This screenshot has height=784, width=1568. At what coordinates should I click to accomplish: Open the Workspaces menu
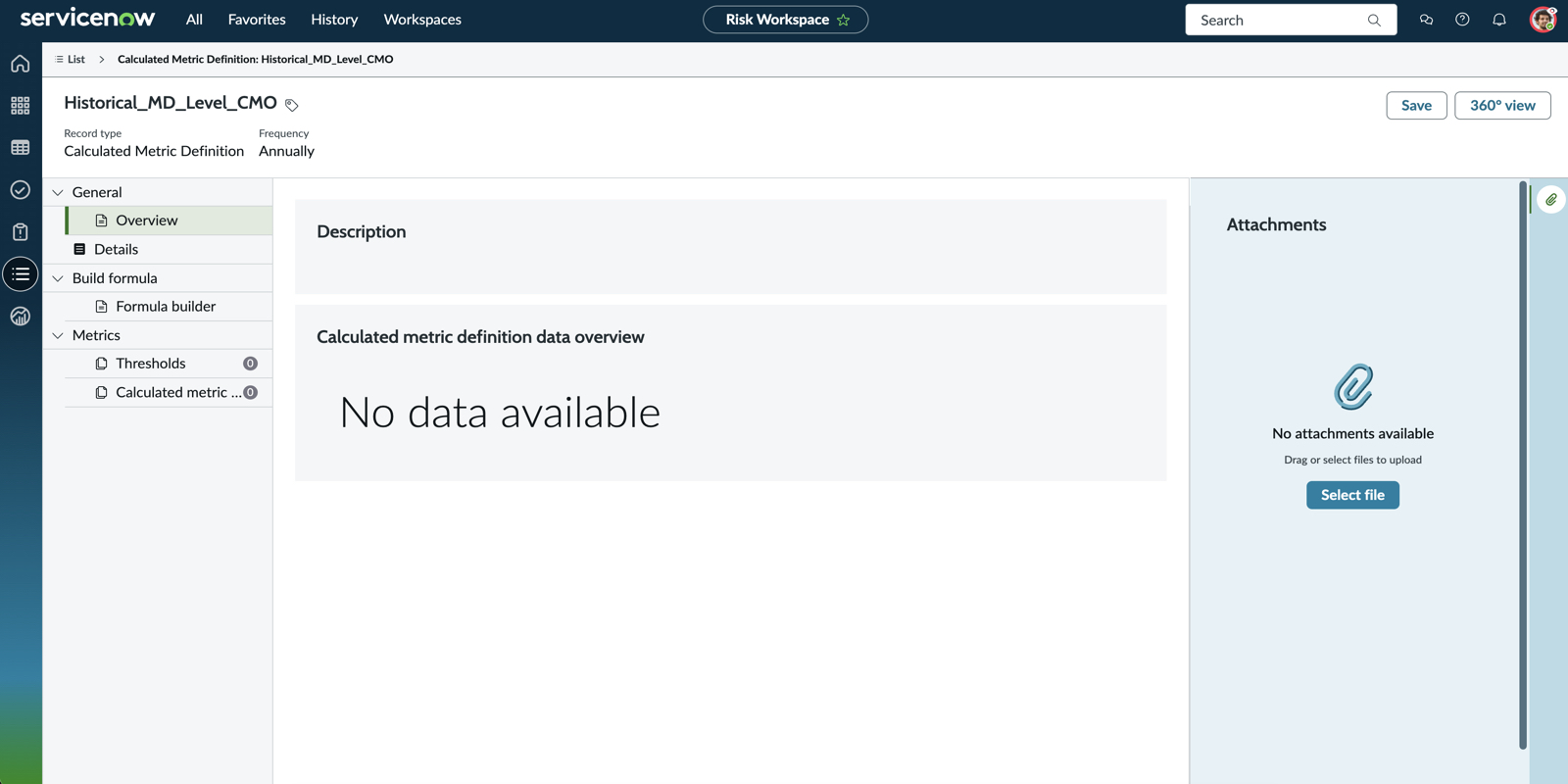tap(422, 20)
